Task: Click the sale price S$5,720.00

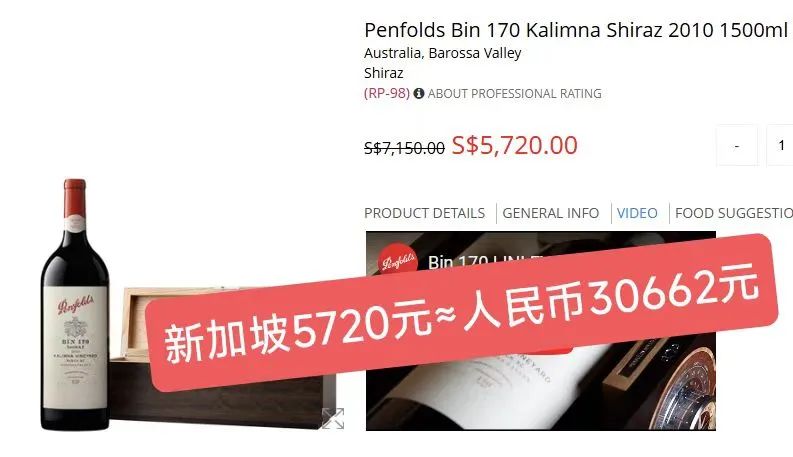Action: click(514, 146)
